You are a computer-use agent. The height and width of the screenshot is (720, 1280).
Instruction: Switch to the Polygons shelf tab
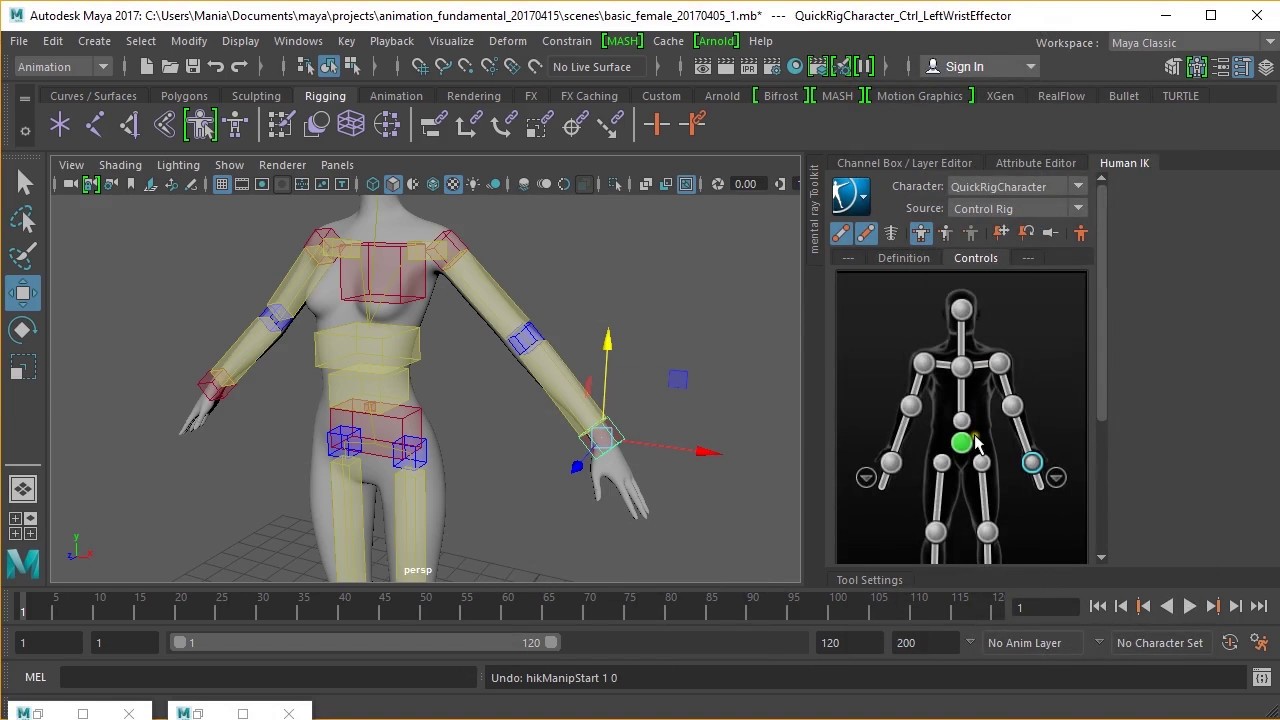pos(184,96)
